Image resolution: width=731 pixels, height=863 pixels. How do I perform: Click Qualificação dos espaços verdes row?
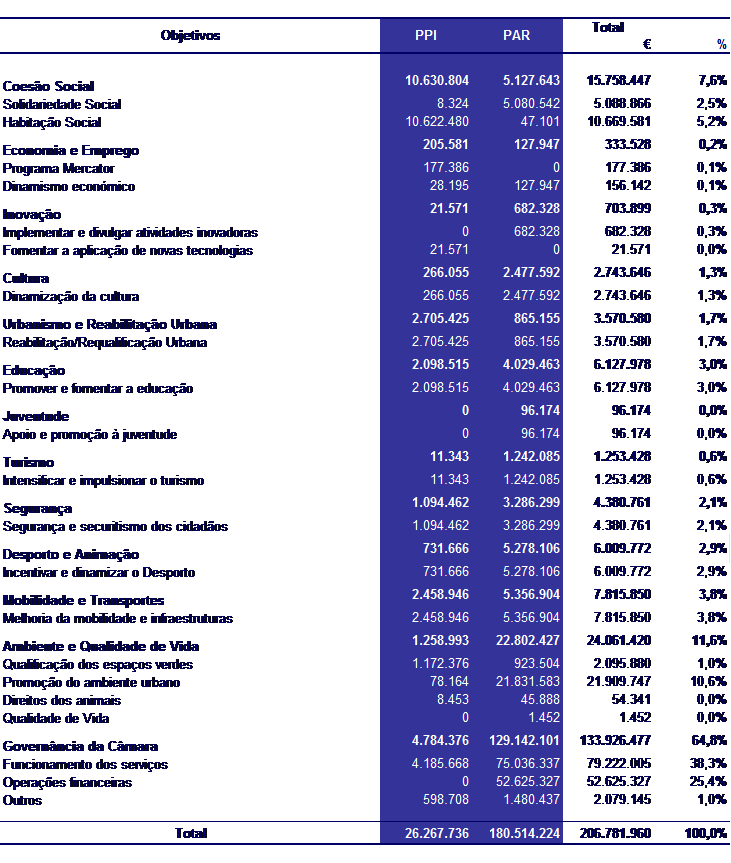click(97, 665)
